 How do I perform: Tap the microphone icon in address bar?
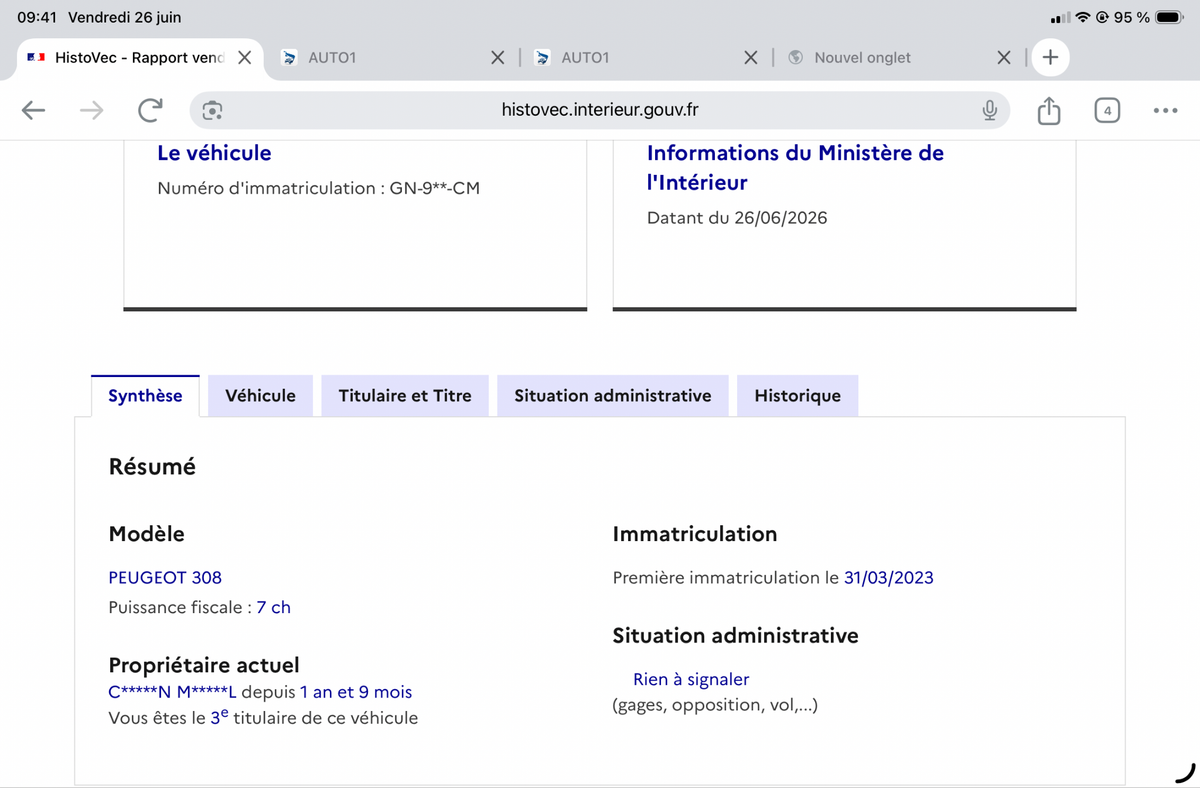coord(989,111)
